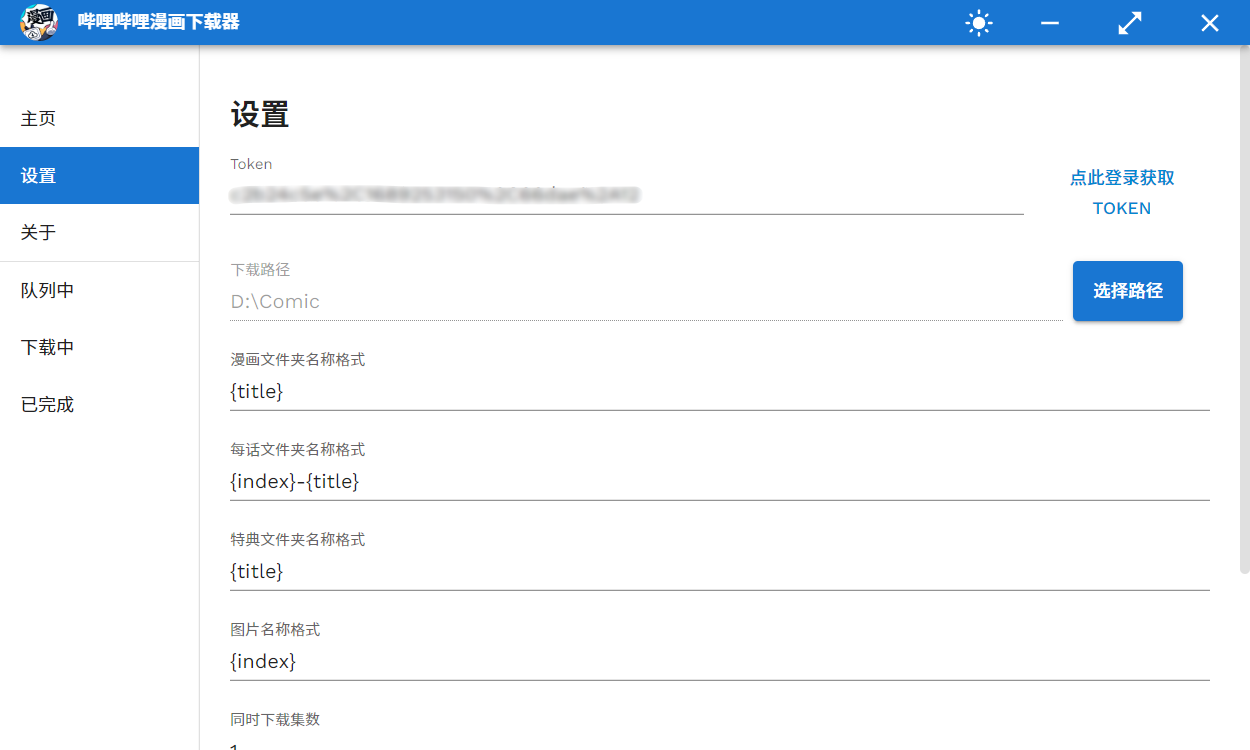Click the 选择路径 button
Viewport: 1250px width, 750px height.
[x=1128, y=291]
